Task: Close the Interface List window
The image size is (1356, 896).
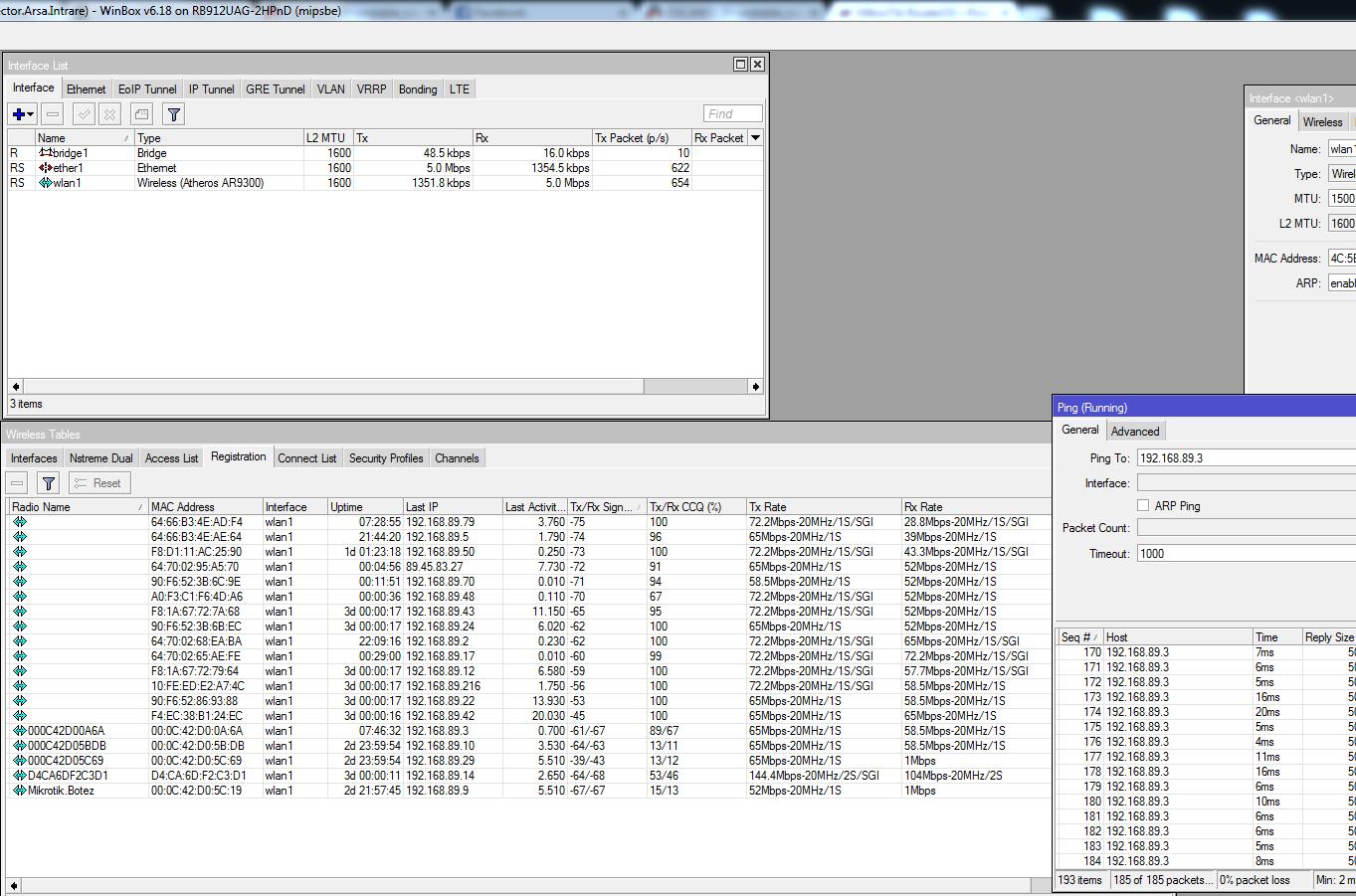Action: pyautogui.click(x=757, y=65)
